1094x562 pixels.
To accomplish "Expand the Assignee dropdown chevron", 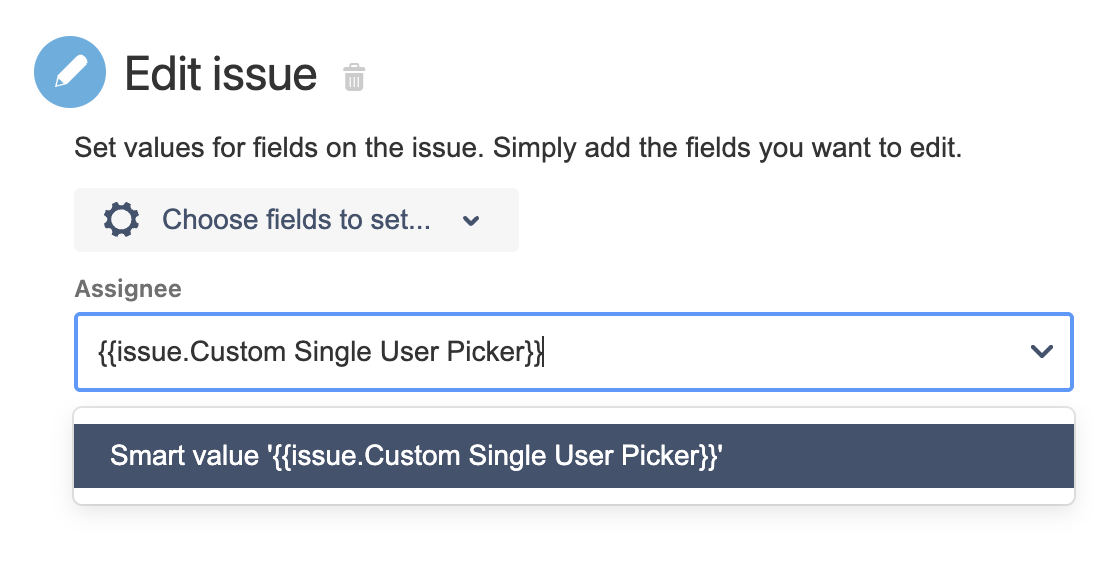I will 1041,351.
